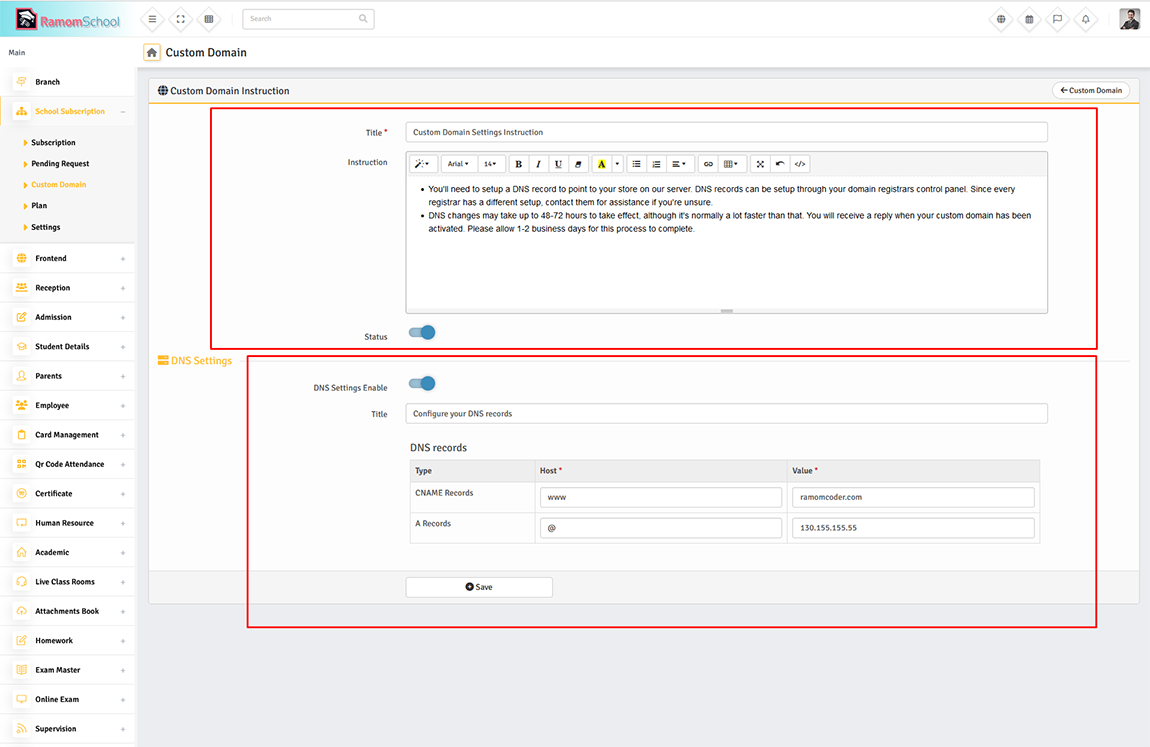This screenshot has width=1150, height=747.
Task: Insert an unordered bullet list
Action: pyautogui.click(x=636, y=164)
